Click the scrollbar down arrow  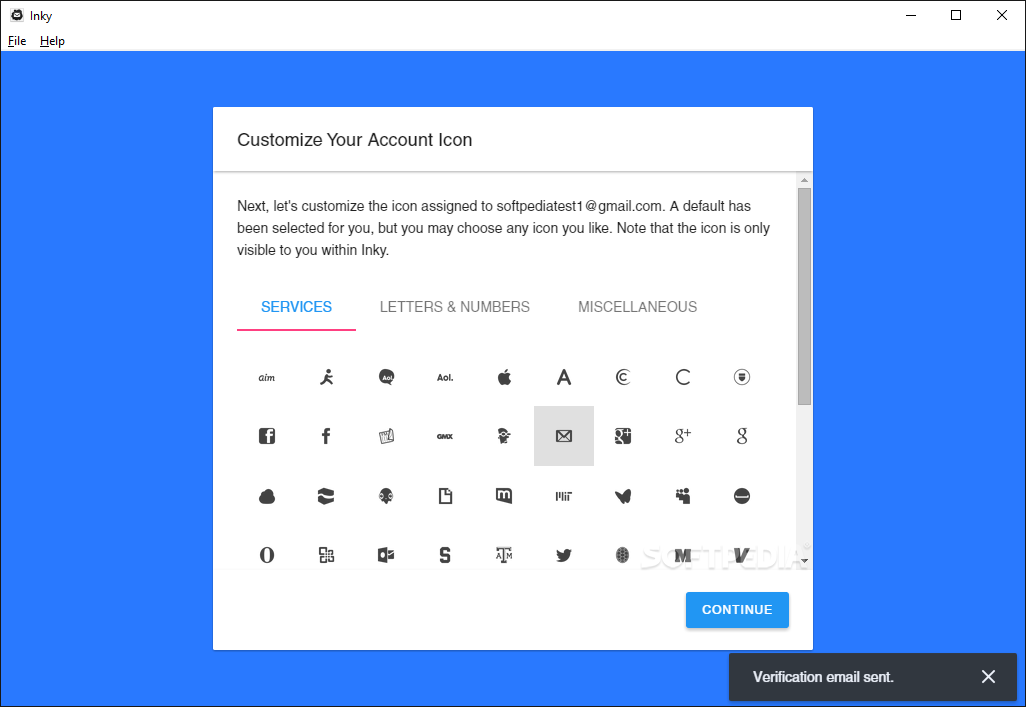pyautogui.click(x=804, y=560)
